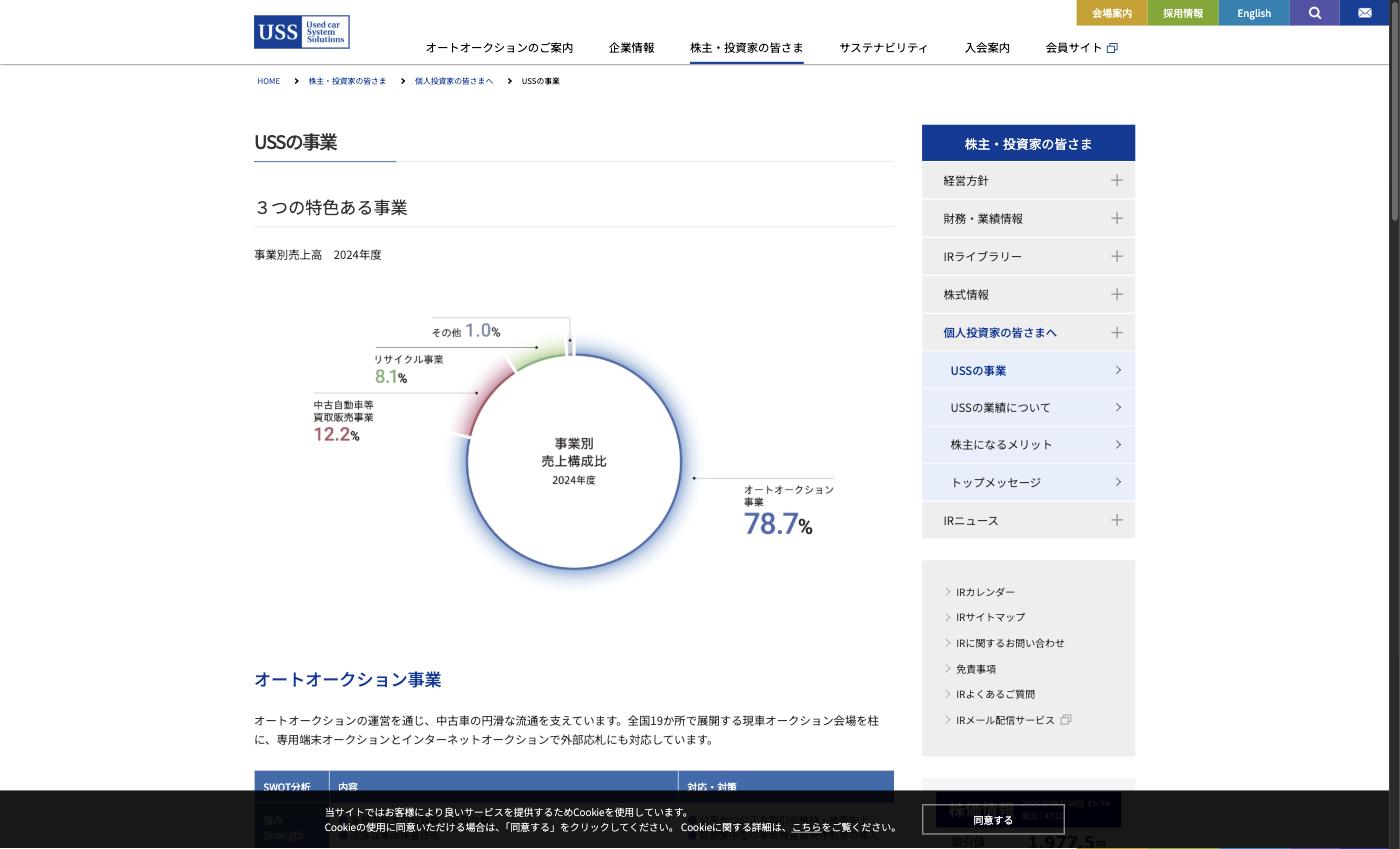Click chevron on USSの業績について row
Screen dimensions: 1400x849
click(1118, 407)
